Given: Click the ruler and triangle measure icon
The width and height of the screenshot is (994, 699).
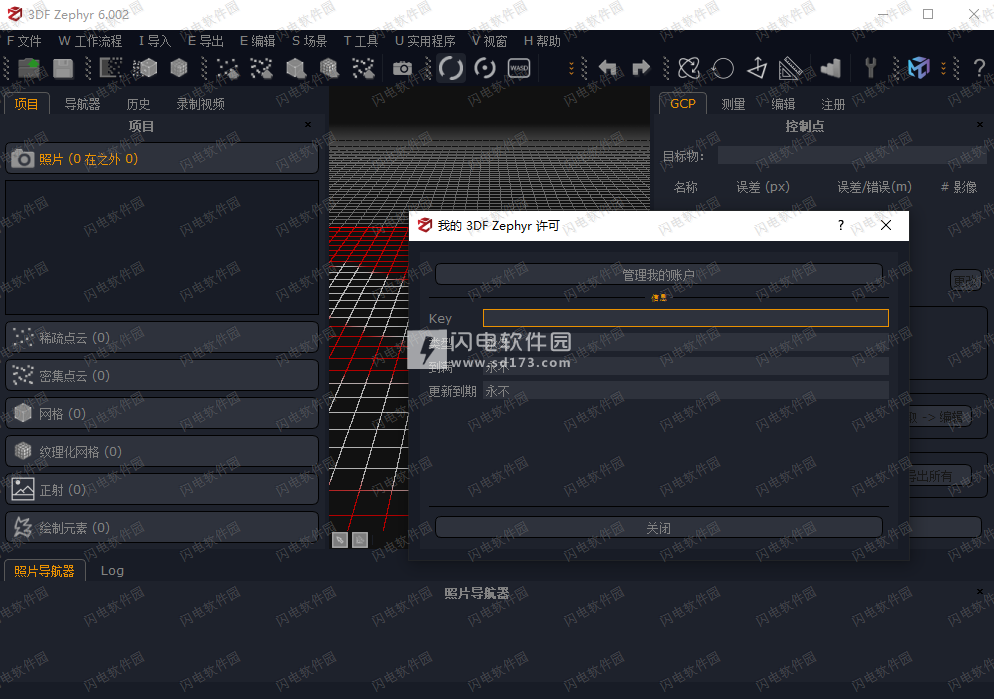Looking at the screenshot, I should pos(791,68).
